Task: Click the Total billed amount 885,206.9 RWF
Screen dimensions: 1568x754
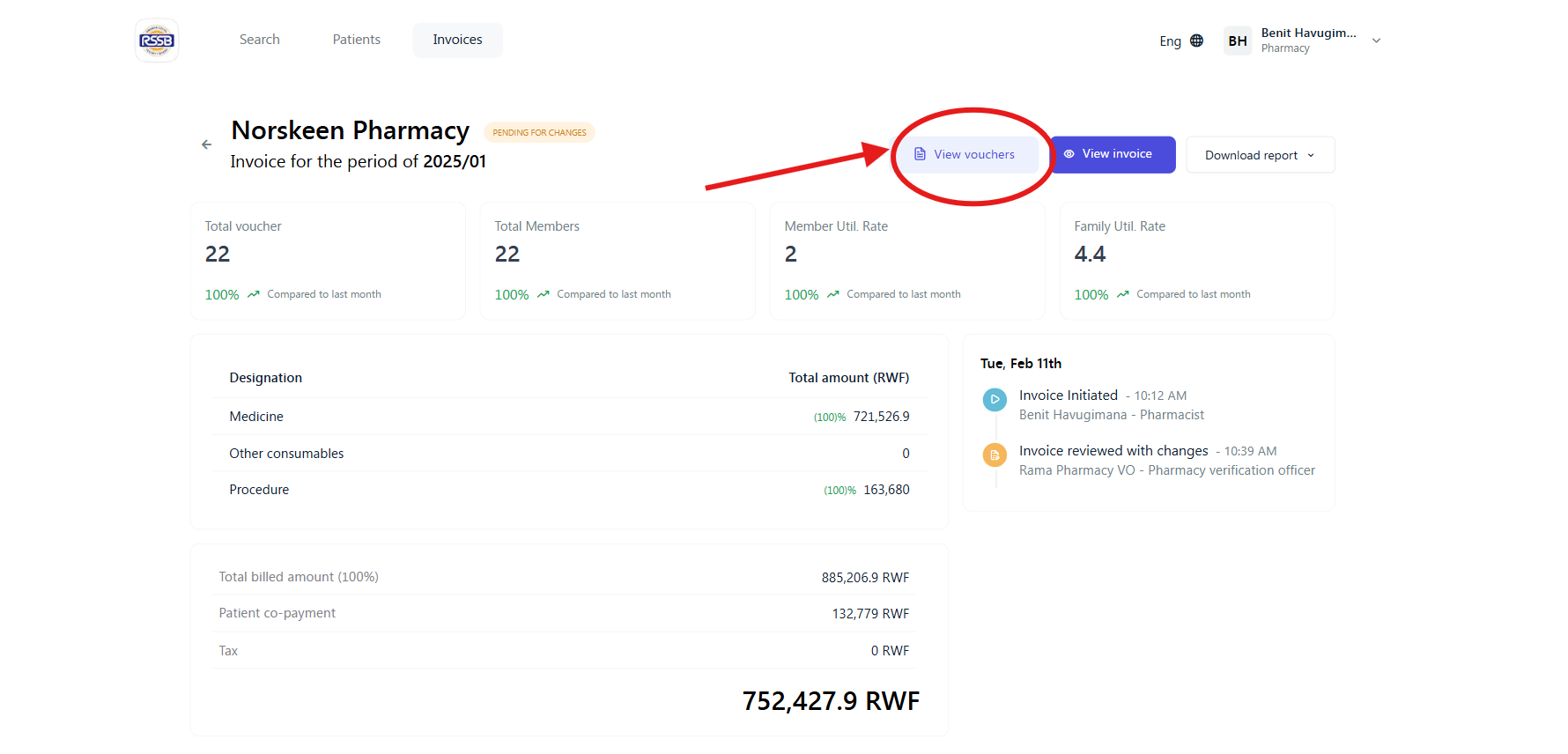Action: [865, 578]
